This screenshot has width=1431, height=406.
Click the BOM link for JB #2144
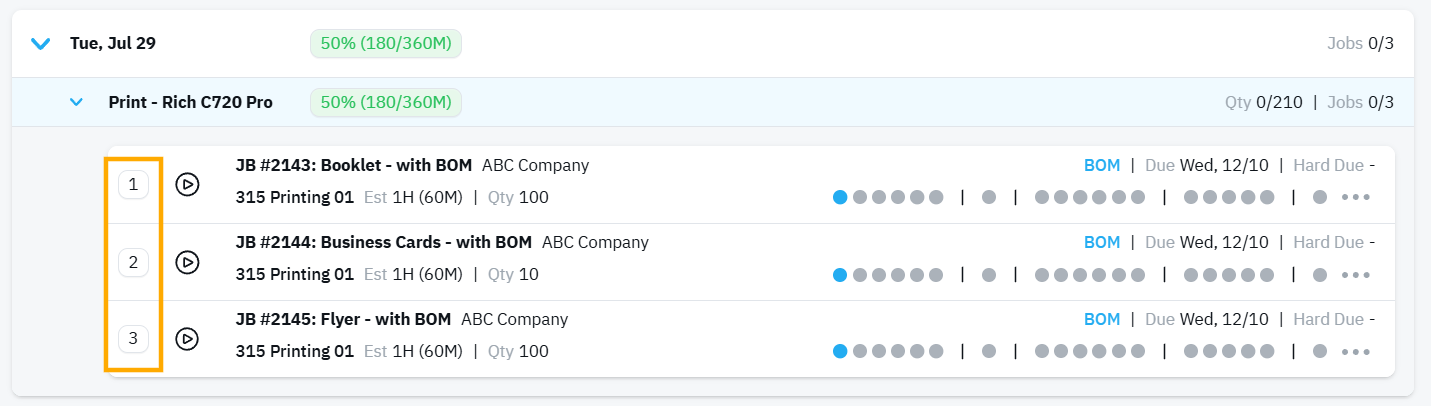click(1102, 242)
